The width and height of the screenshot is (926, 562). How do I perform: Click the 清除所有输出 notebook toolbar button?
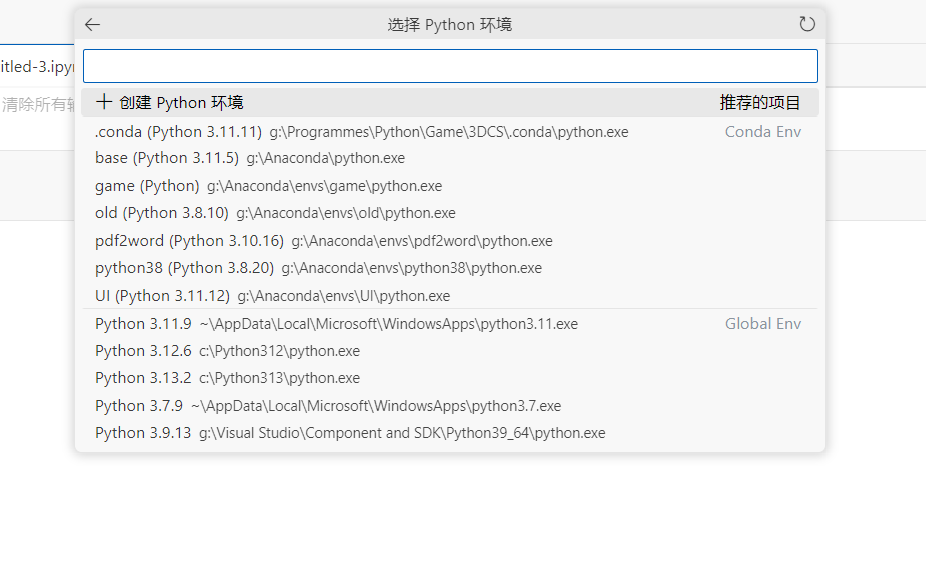tap(39, 105)
